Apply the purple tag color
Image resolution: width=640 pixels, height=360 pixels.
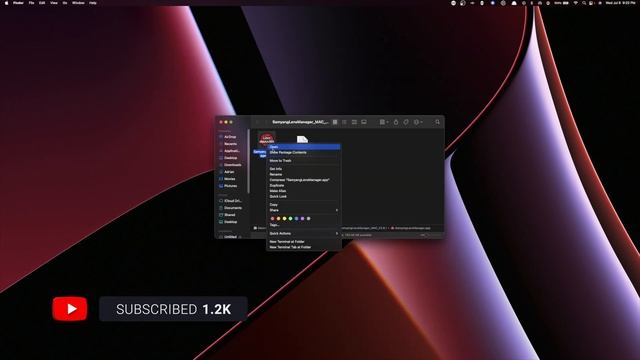pos(302,219)
